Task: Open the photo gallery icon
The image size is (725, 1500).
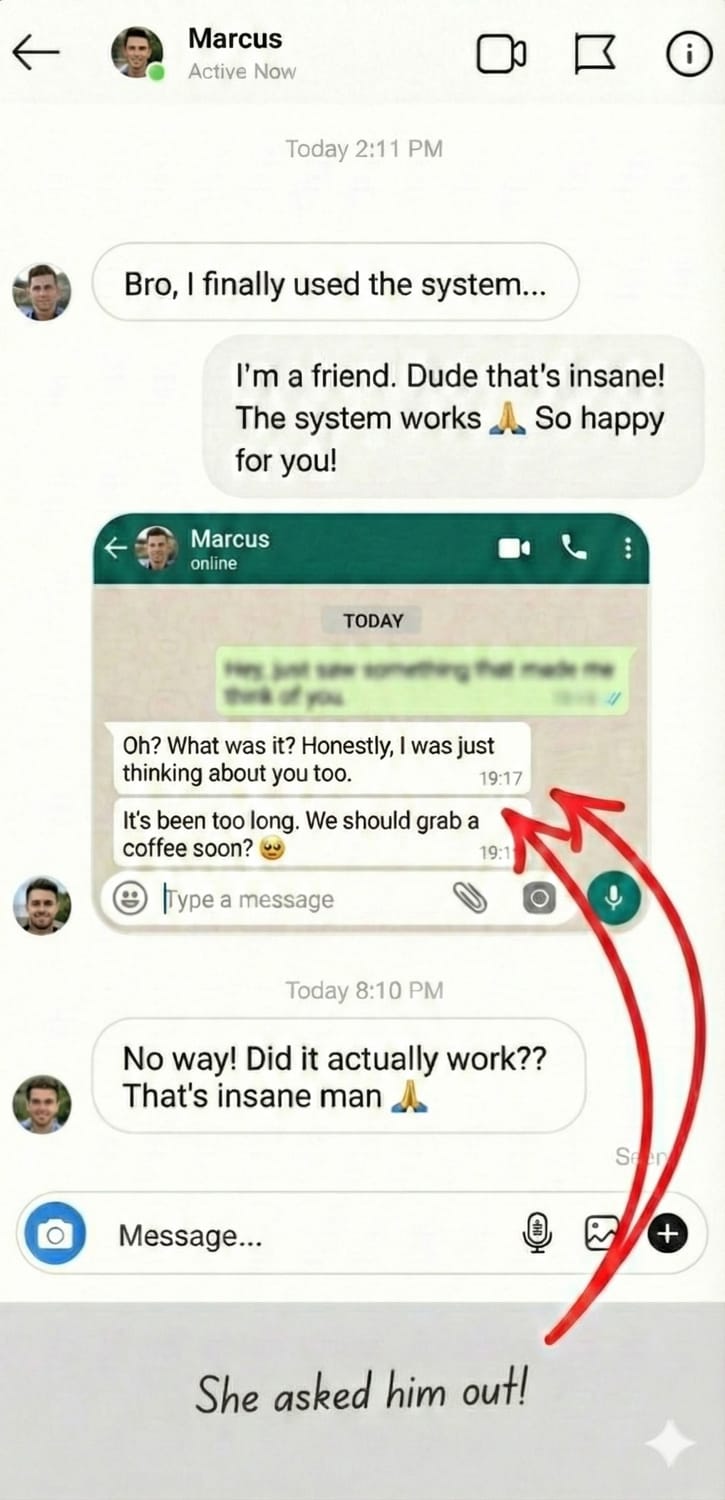Action: (599, 1235)
